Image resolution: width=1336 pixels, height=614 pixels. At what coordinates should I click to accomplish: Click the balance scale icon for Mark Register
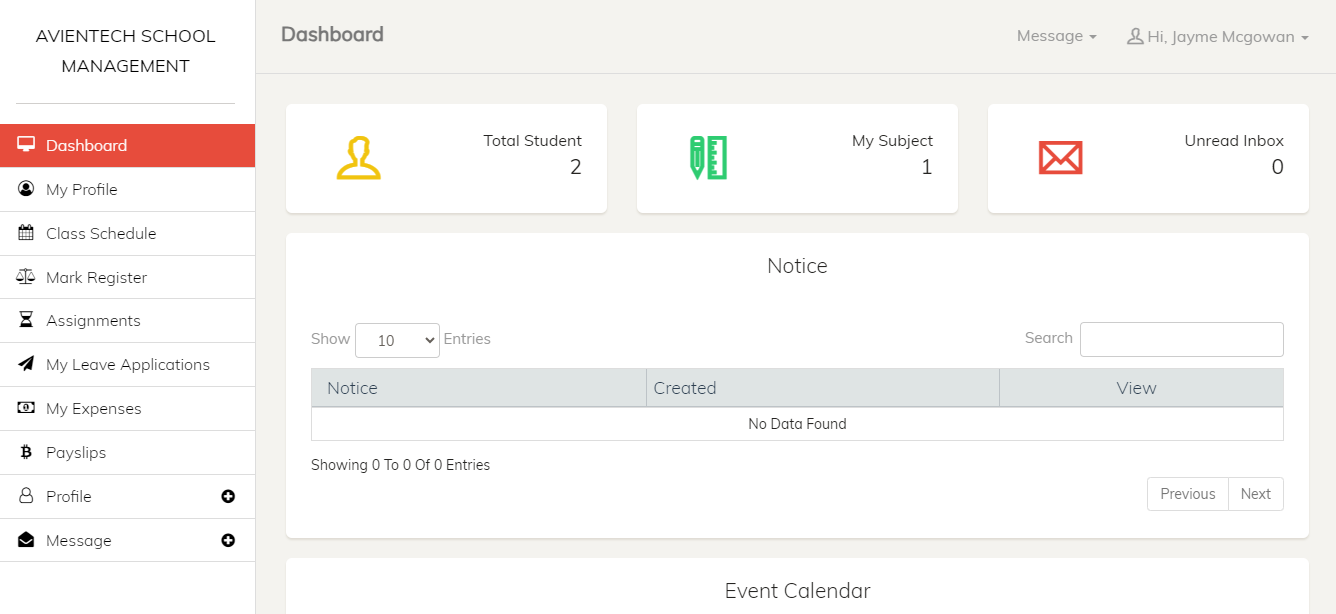[x=26, y=277]
